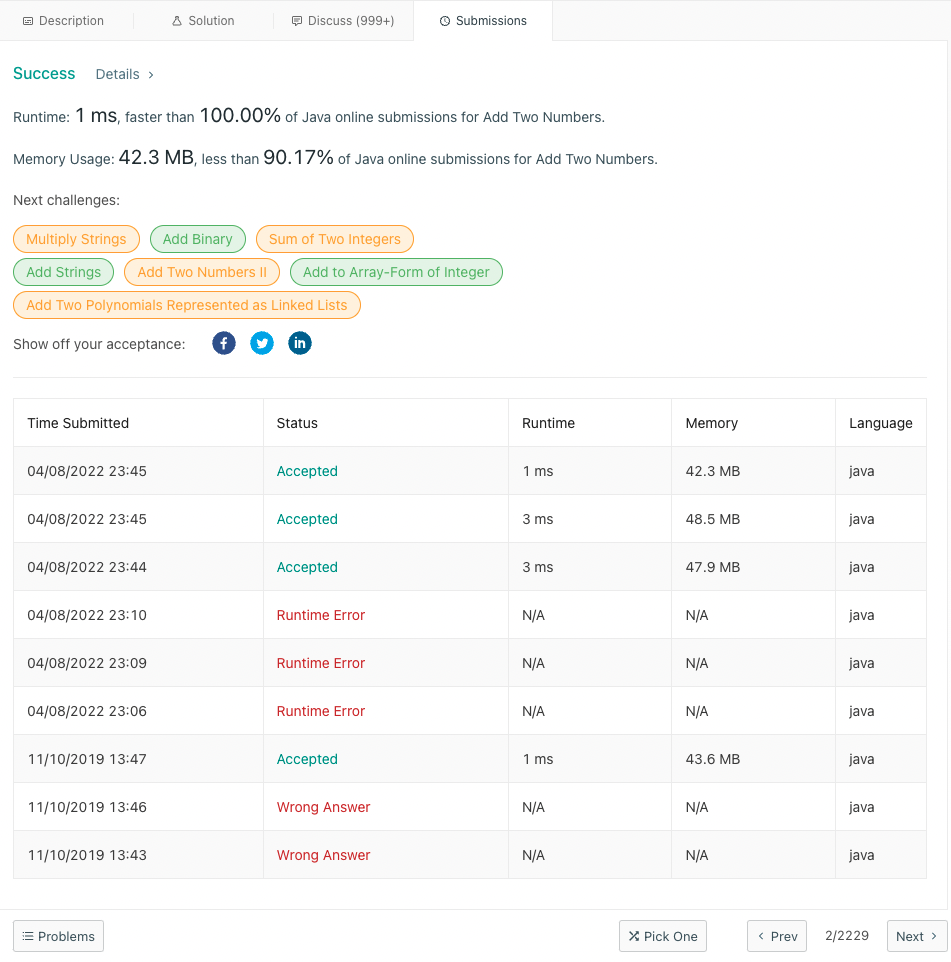Open Accepted submission from 11/10/2019 13:47
Screen dimensions: 951x962
click(307, 759)
